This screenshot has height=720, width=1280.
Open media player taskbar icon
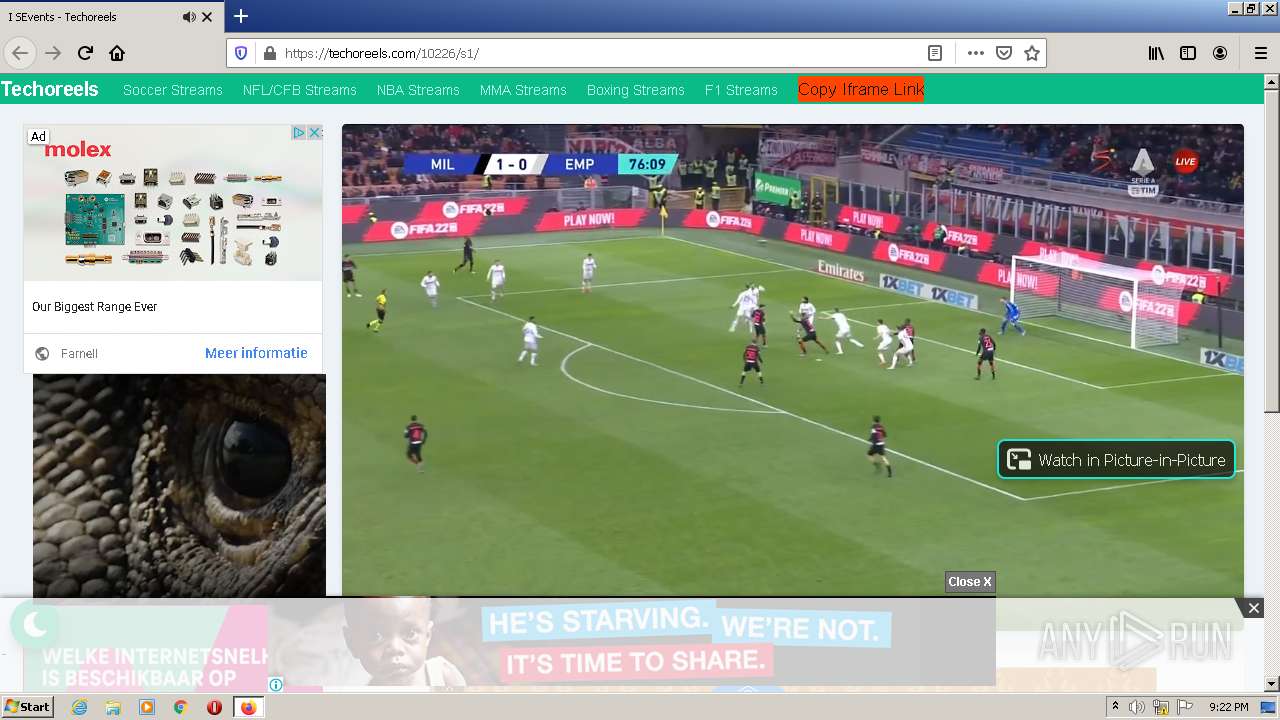(x=147, y=707)
